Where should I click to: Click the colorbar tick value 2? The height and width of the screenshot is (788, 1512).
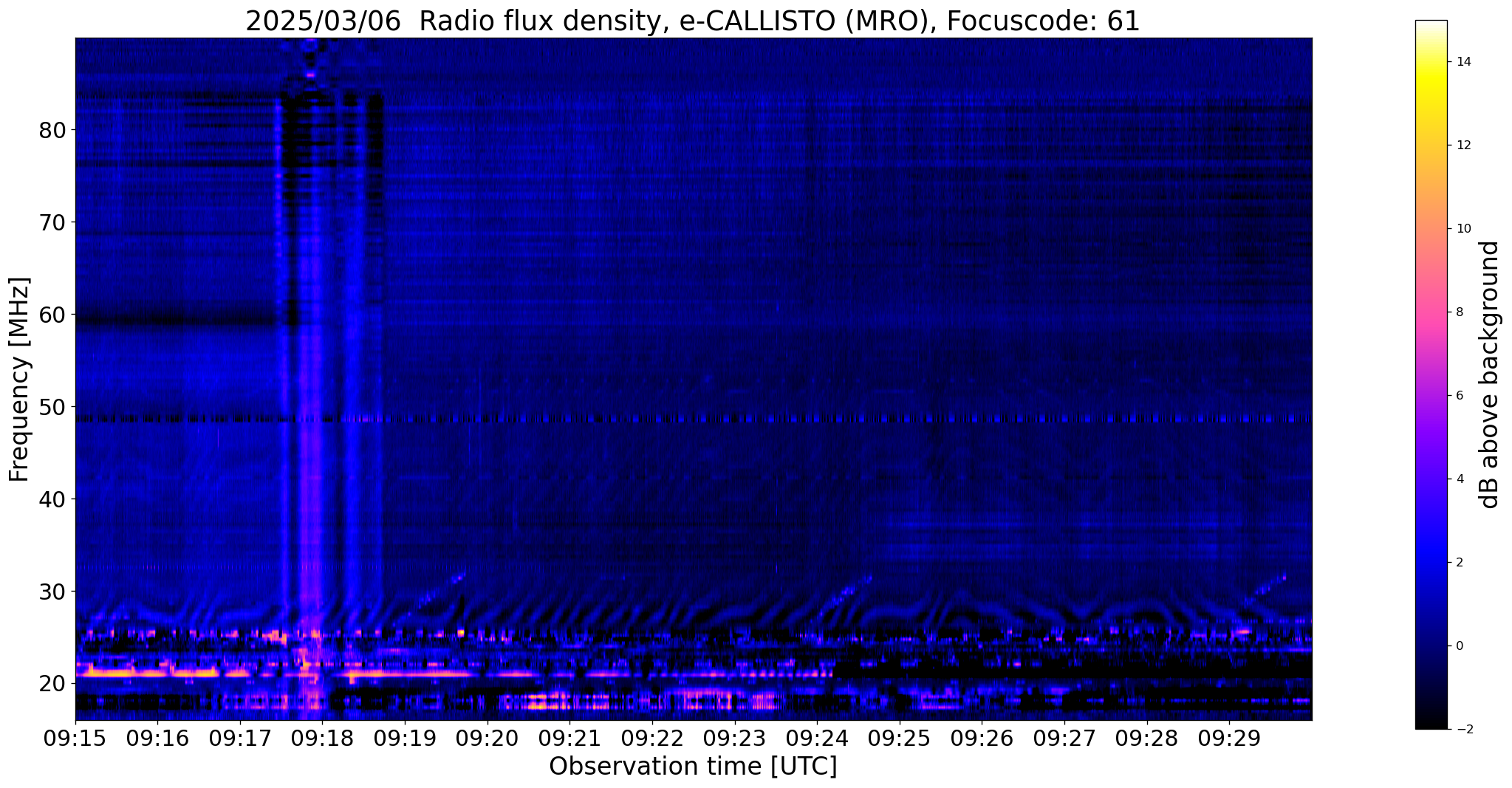coord(1459,563)
